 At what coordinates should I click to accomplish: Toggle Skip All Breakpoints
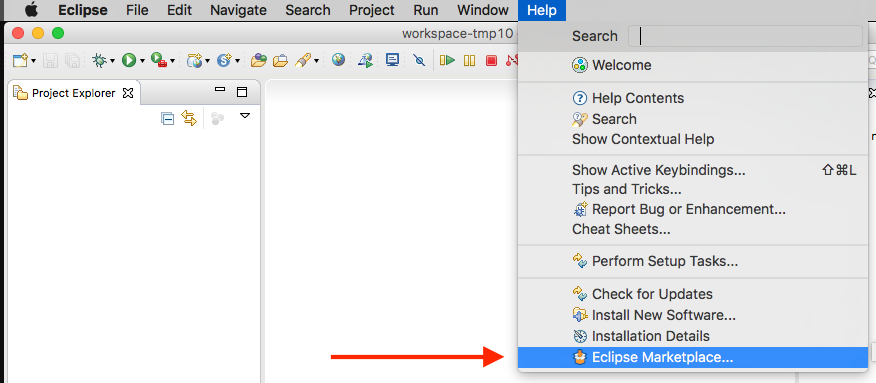click(420, 60)
